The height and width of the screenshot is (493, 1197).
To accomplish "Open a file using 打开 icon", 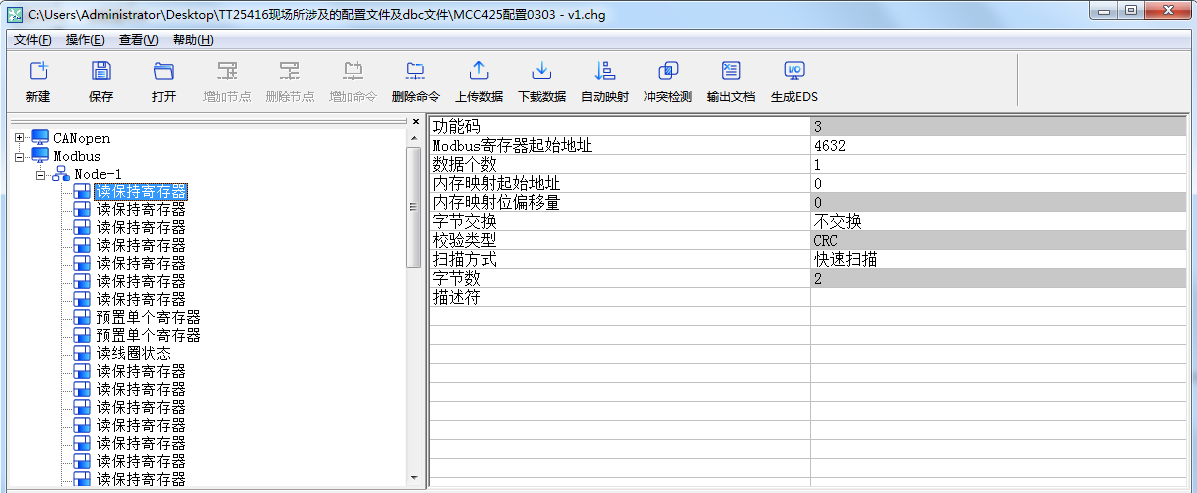I will tap(163, 72).
